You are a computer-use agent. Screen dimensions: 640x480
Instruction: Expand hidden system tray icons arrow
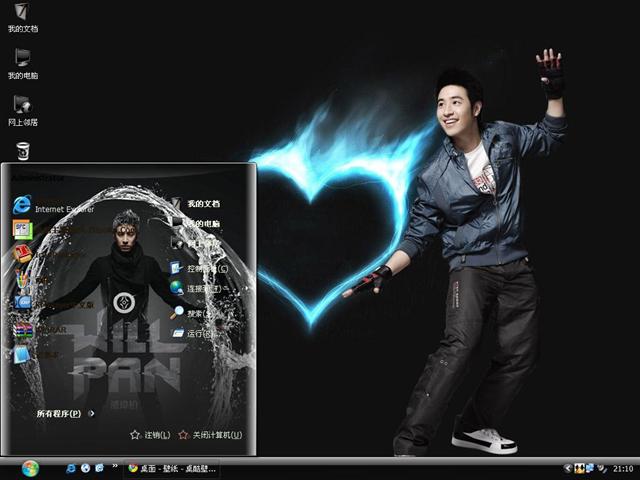click(x=567, y=468)
